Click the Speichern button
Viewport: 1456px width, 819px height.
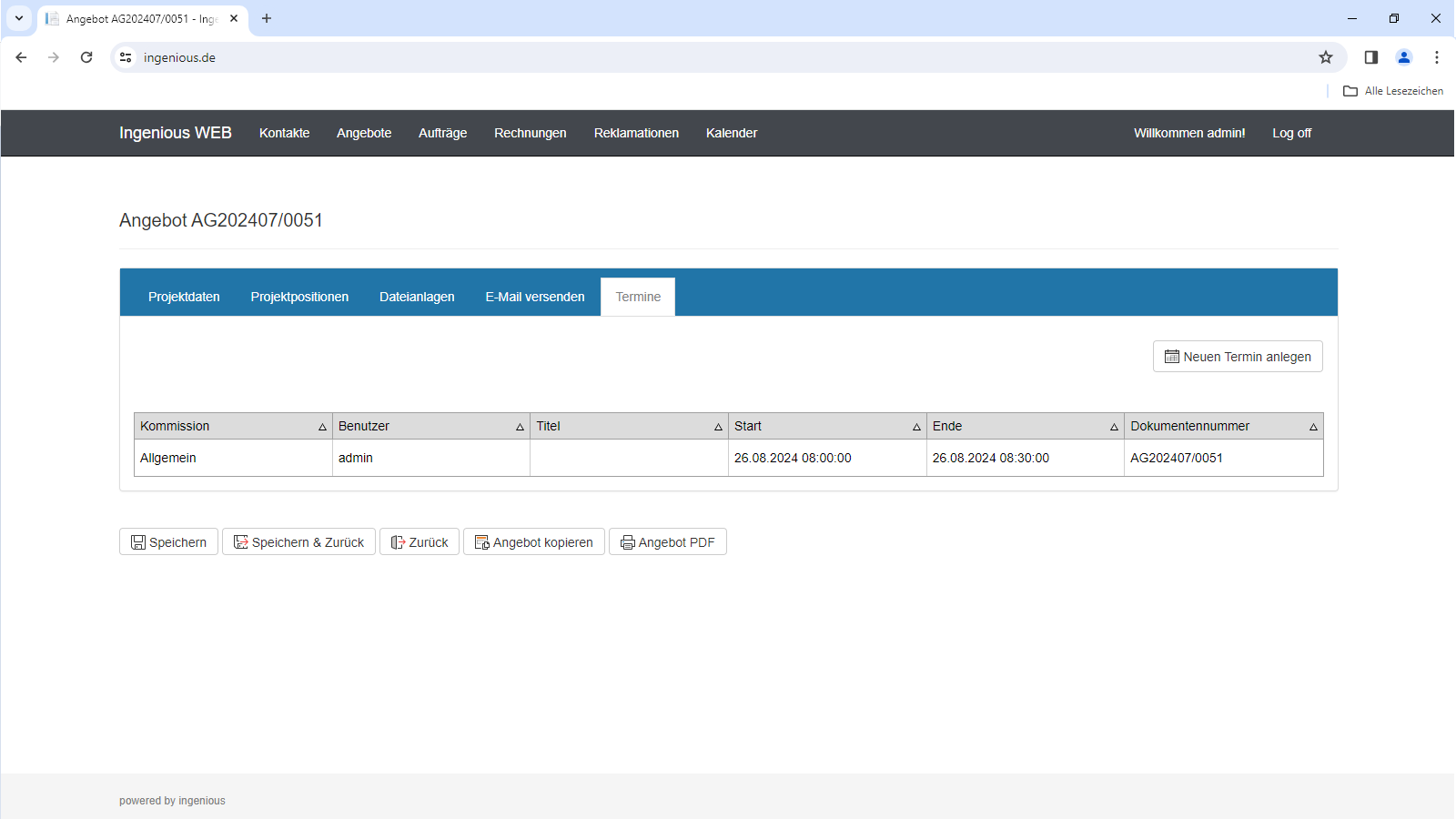[x=168, y=541]
